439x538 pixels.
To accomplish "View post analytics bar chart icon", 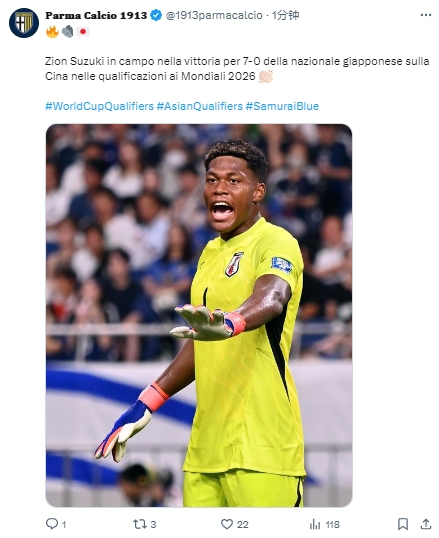I will (315, 524).
